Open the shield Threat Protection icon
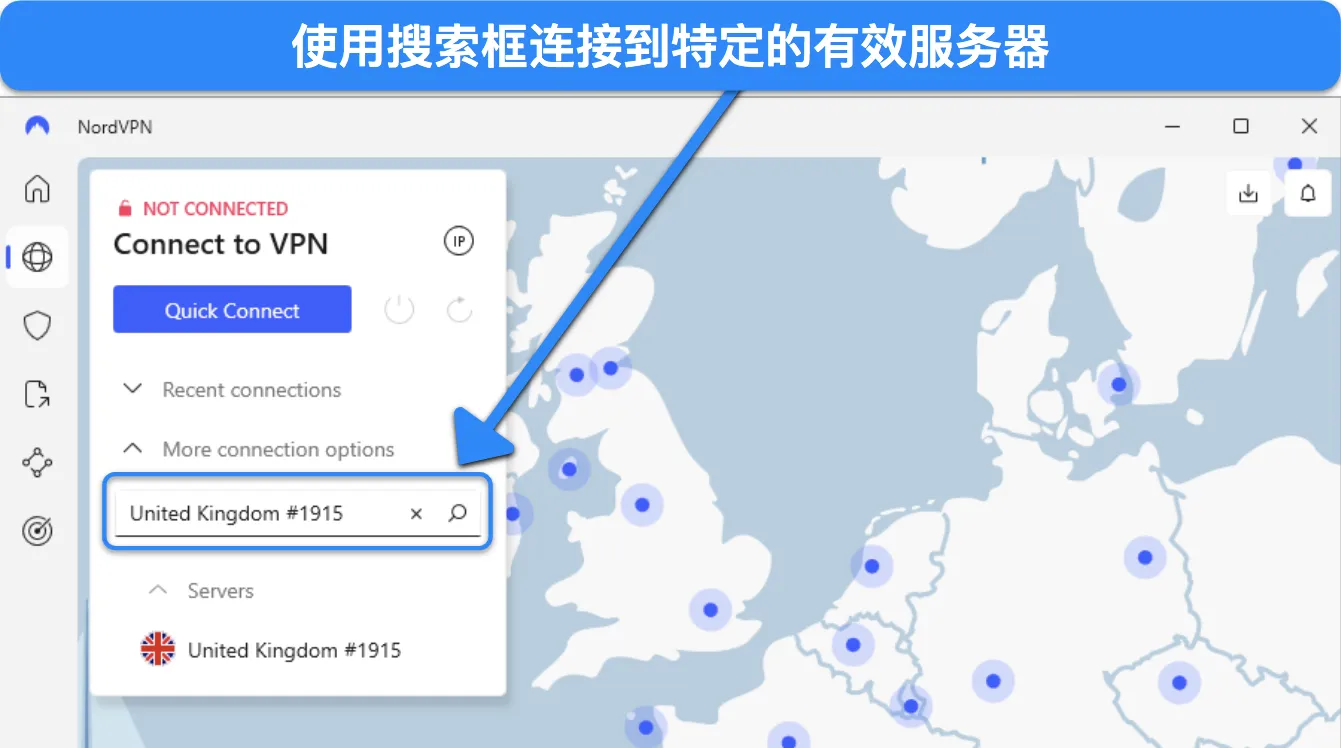The image size is (1341, 748). pyautogui.click(x=37, y=325)
